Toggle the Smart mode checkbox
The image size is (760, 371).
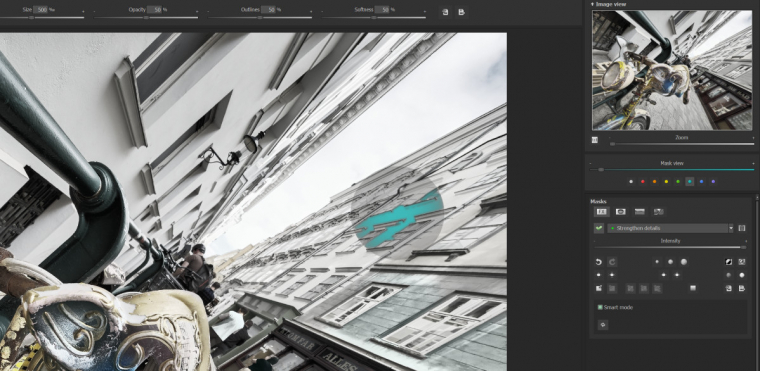(600, 307)
